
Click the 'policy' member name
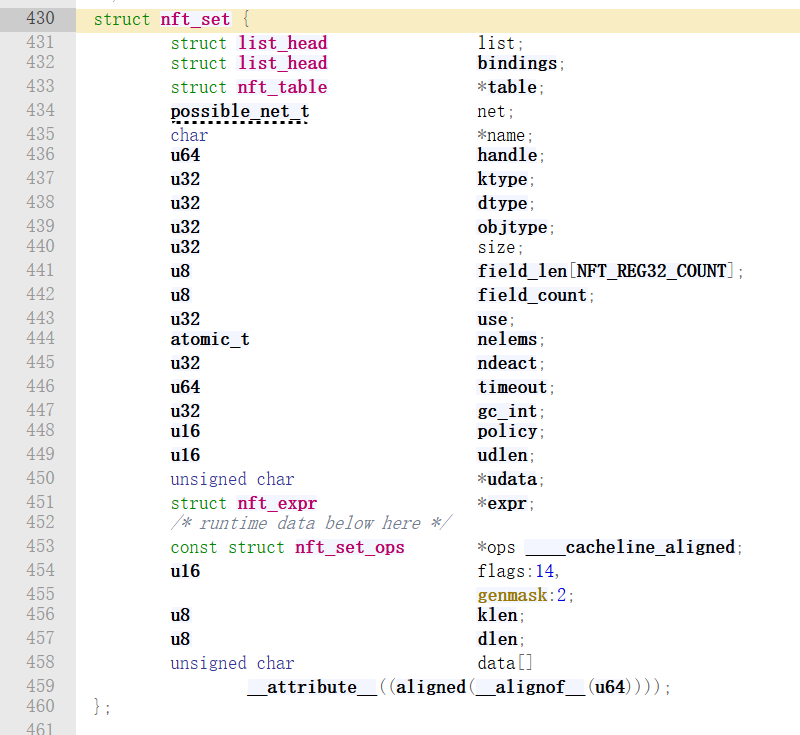(507, 432)
